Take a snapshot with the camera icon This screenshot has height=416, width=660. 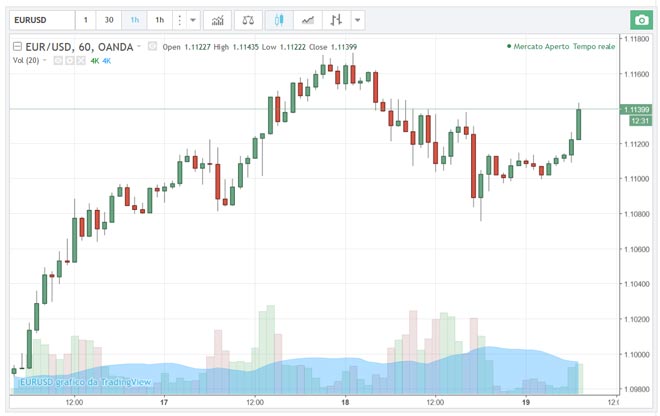639,20
